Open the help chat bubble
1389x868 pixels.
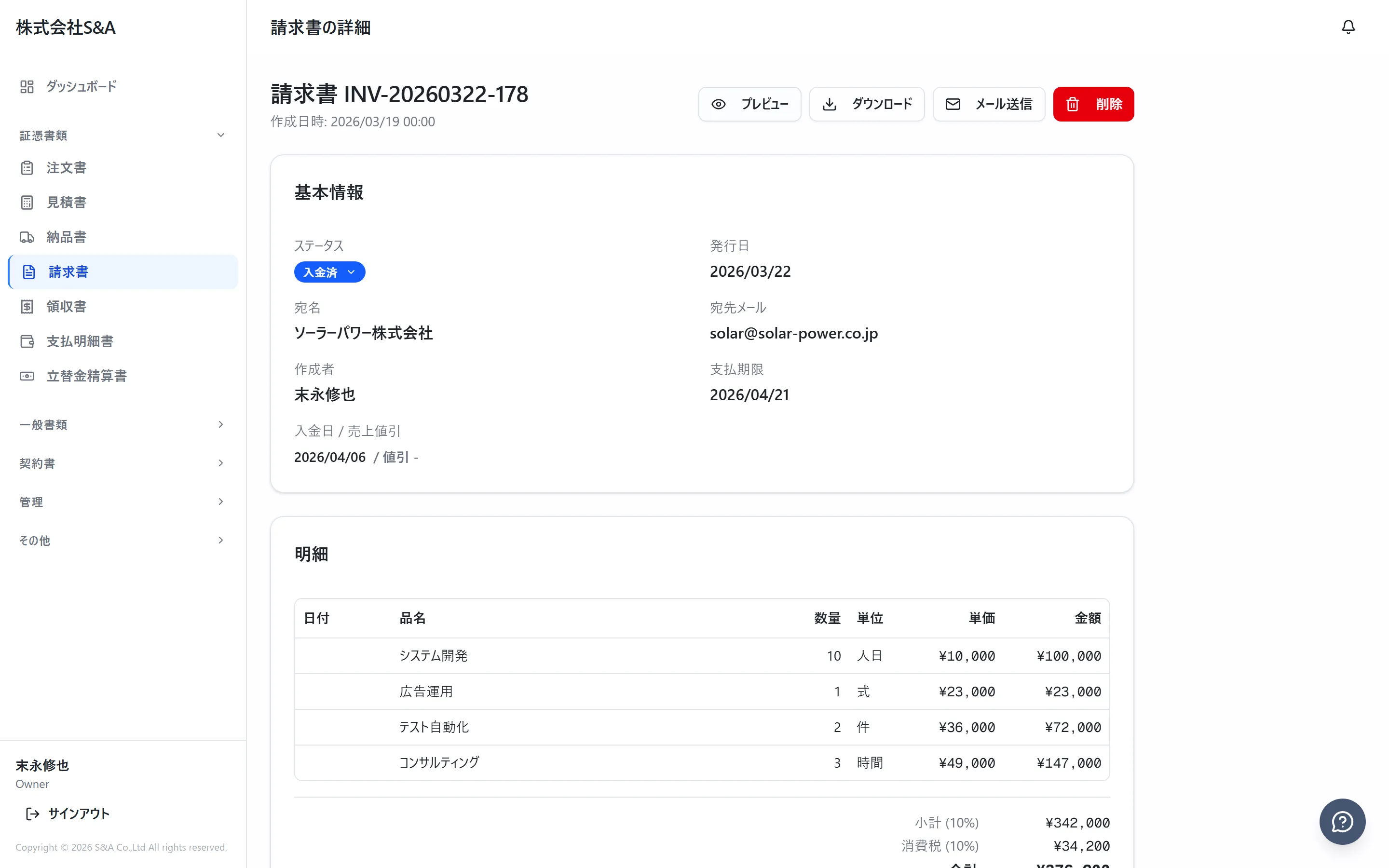point(1342,822)
